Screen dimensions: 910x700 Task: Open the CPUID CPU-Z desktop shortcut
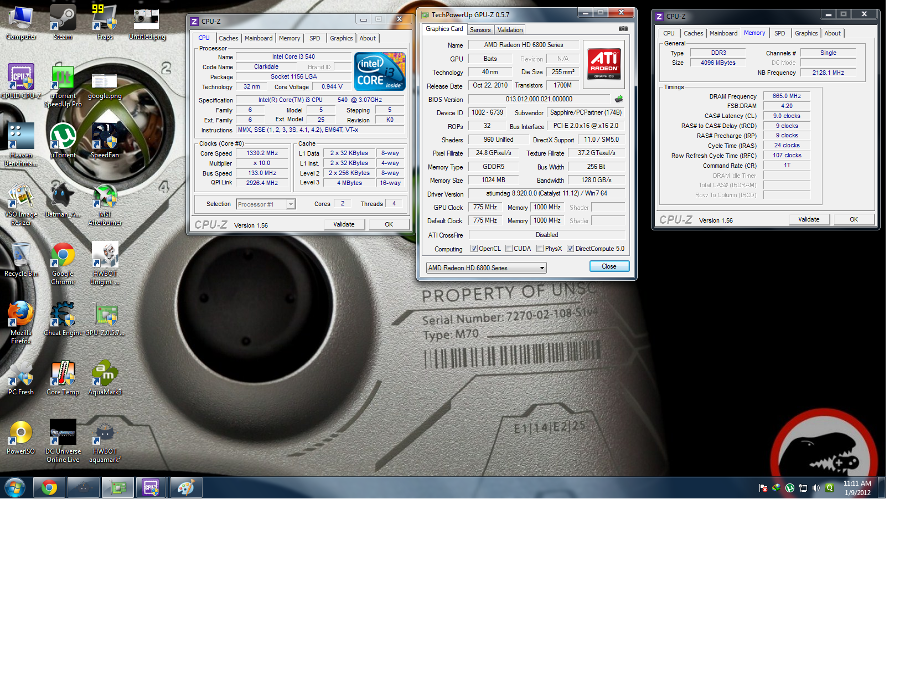point(21,82)
